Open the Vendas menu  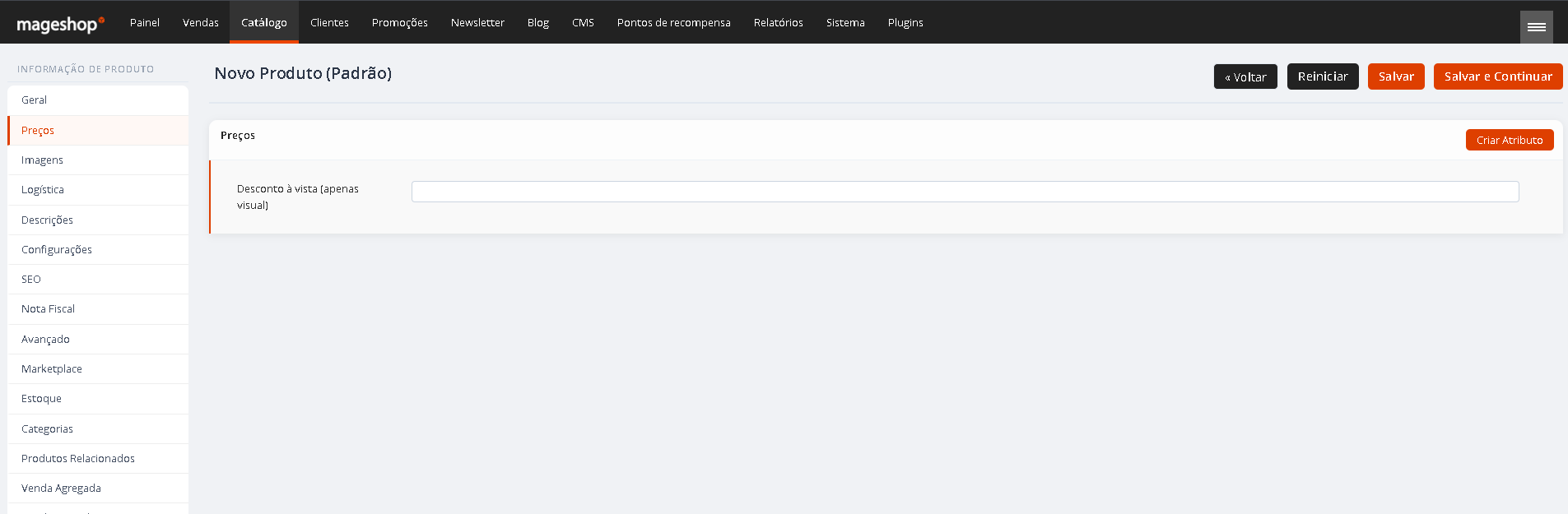tap(201, 22)
